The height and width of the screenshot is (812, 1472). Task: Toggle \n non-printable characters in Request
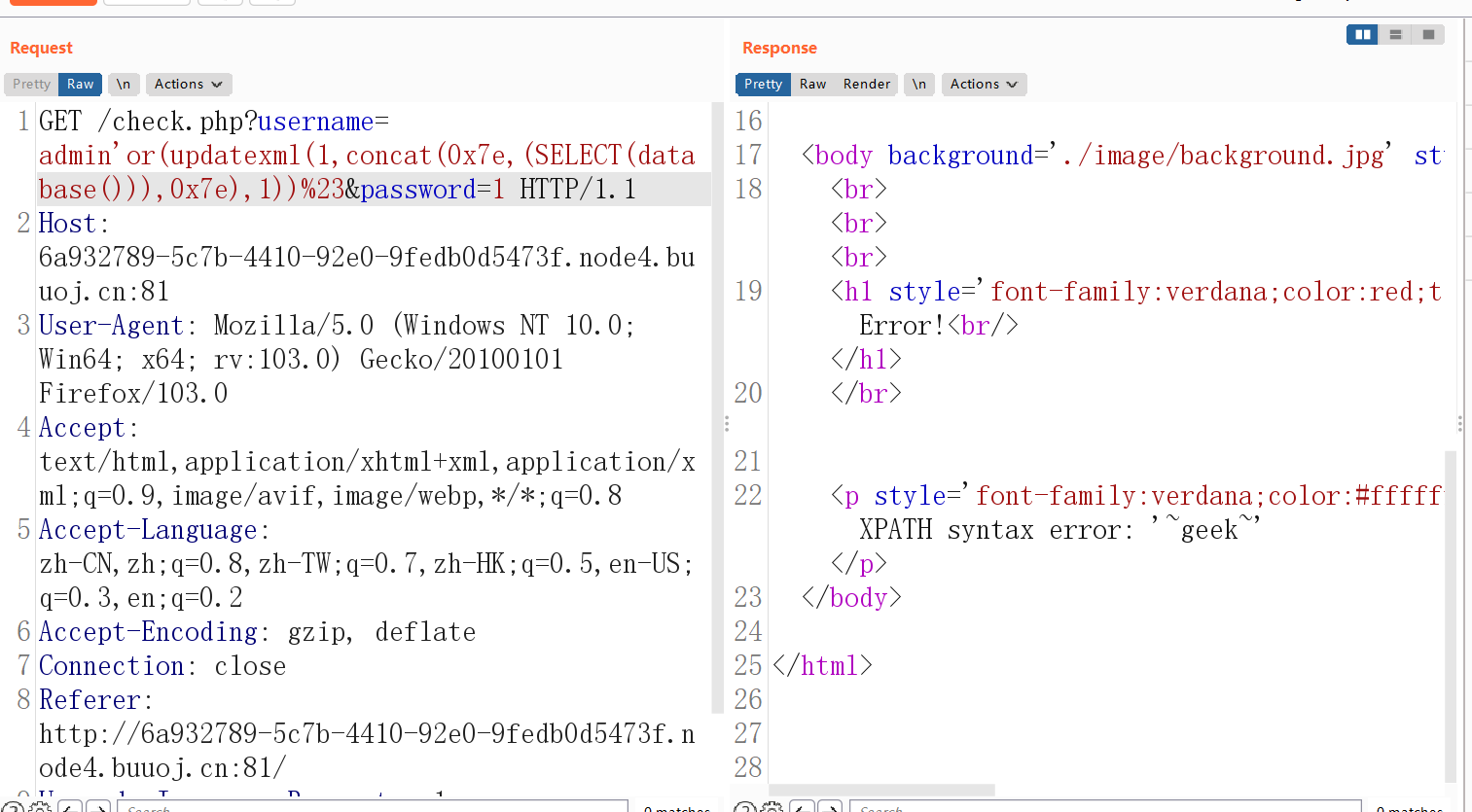coord(124,85)
